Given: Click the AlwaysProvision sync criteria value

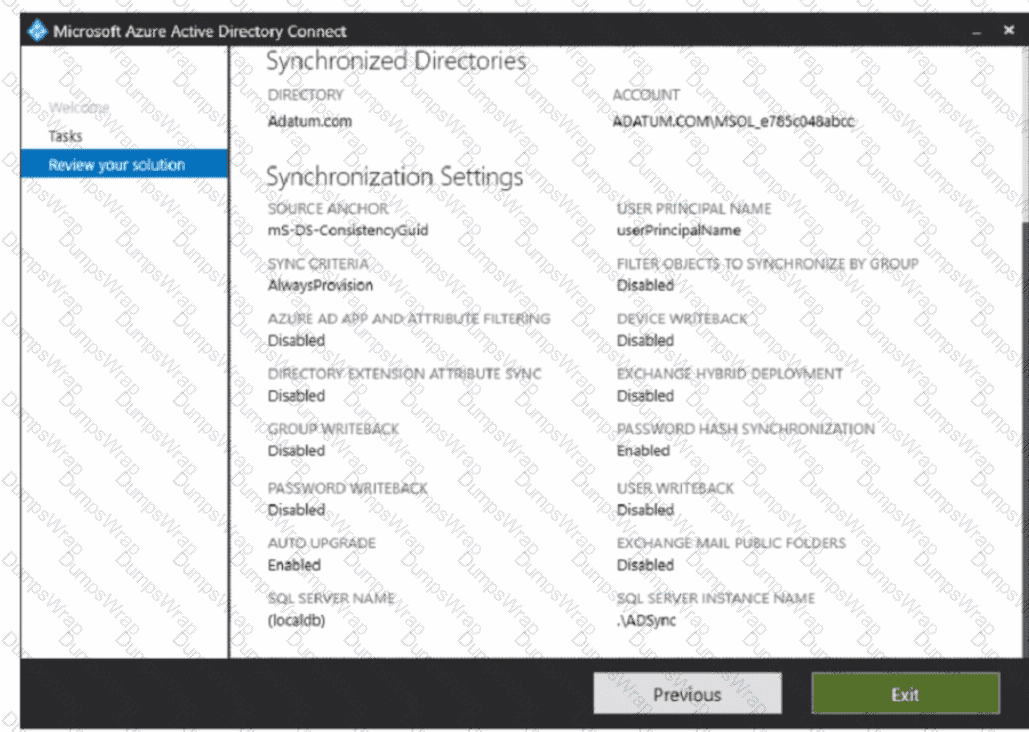Looking at the screenshot, I should 320,285.
